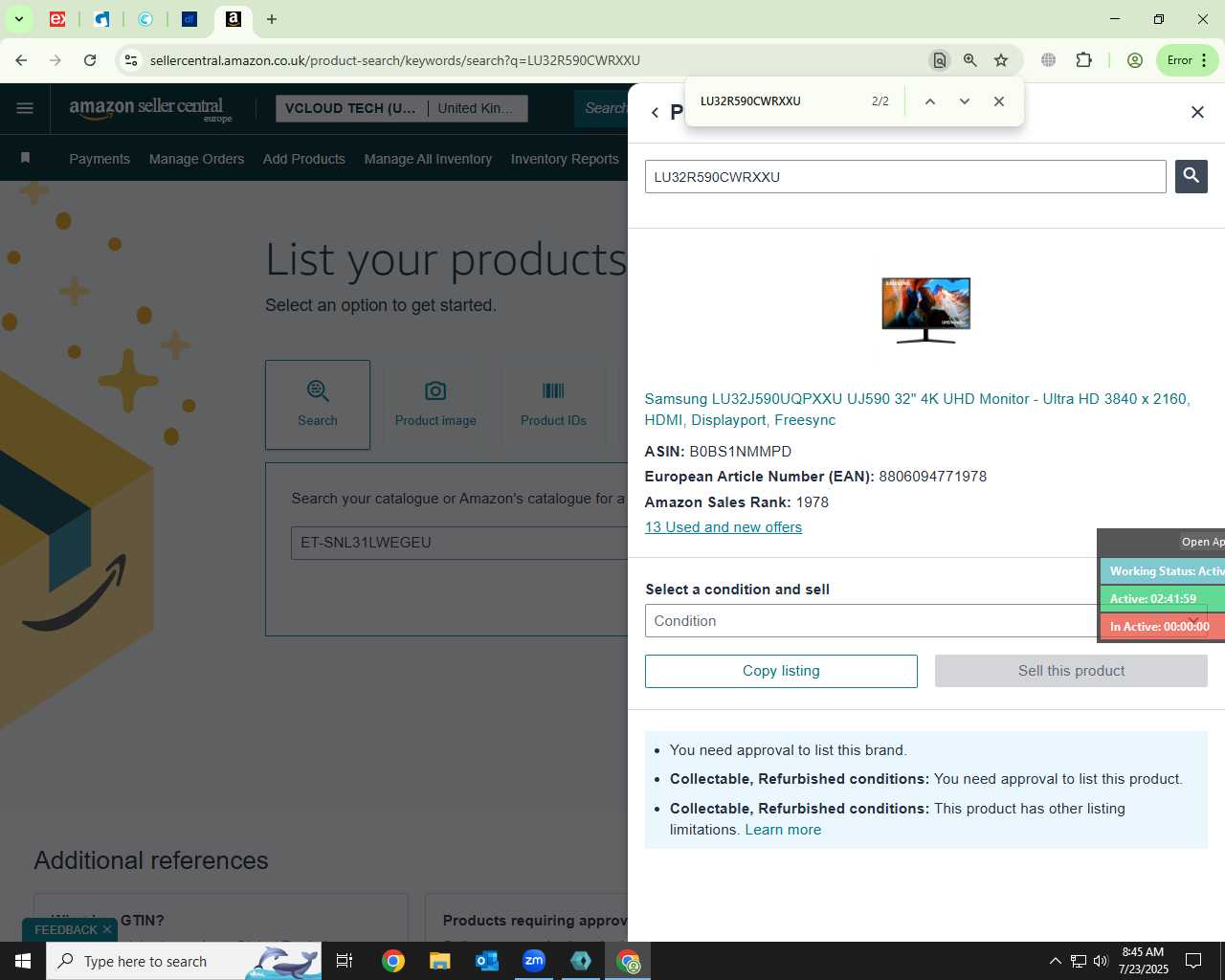Switch to the blue 'df' browser tab
This screenshot has height=980, width=1225.
(x=189, y=19)
